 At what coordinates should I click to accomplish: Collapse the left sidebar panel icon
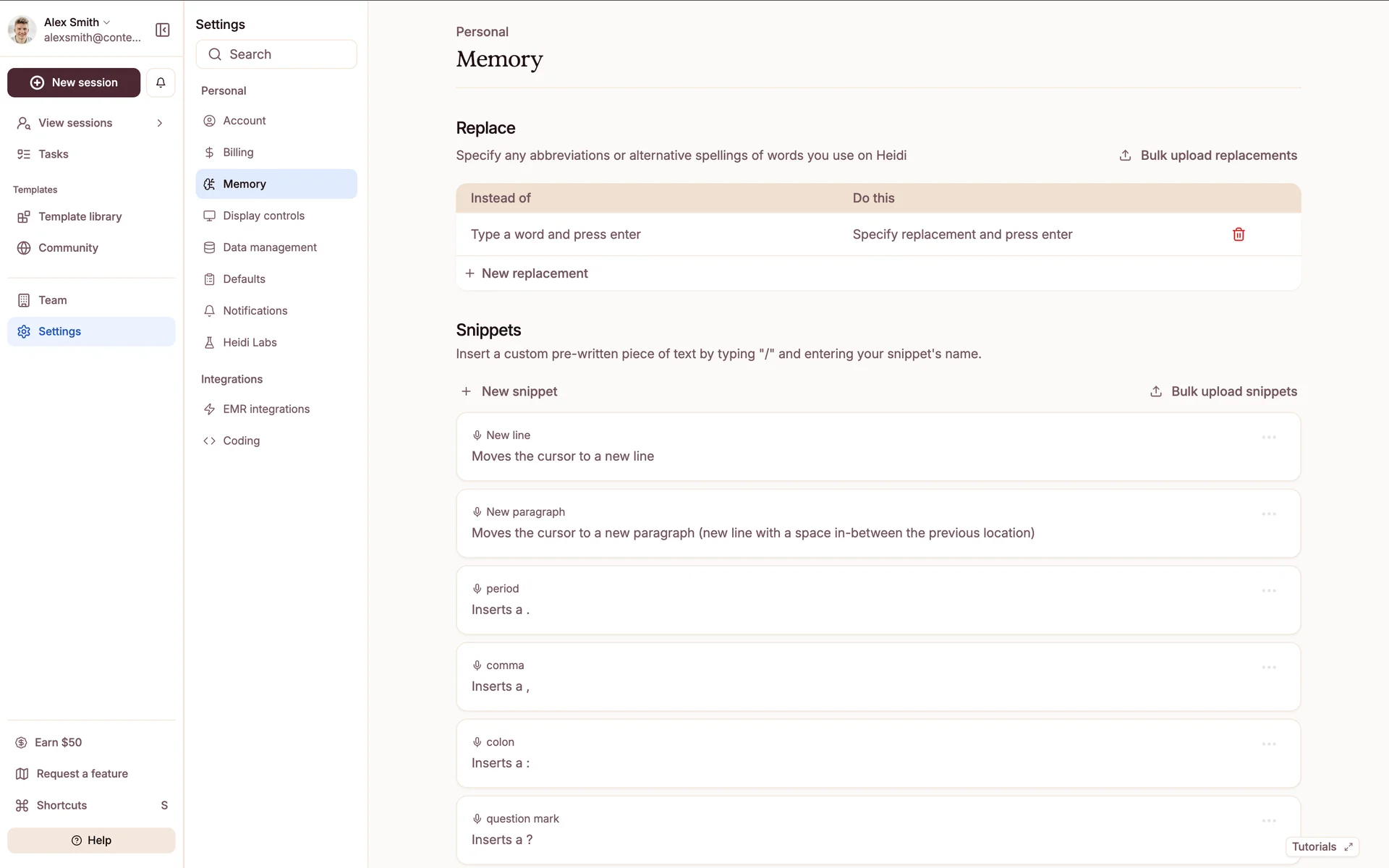(x=163, y=30)
